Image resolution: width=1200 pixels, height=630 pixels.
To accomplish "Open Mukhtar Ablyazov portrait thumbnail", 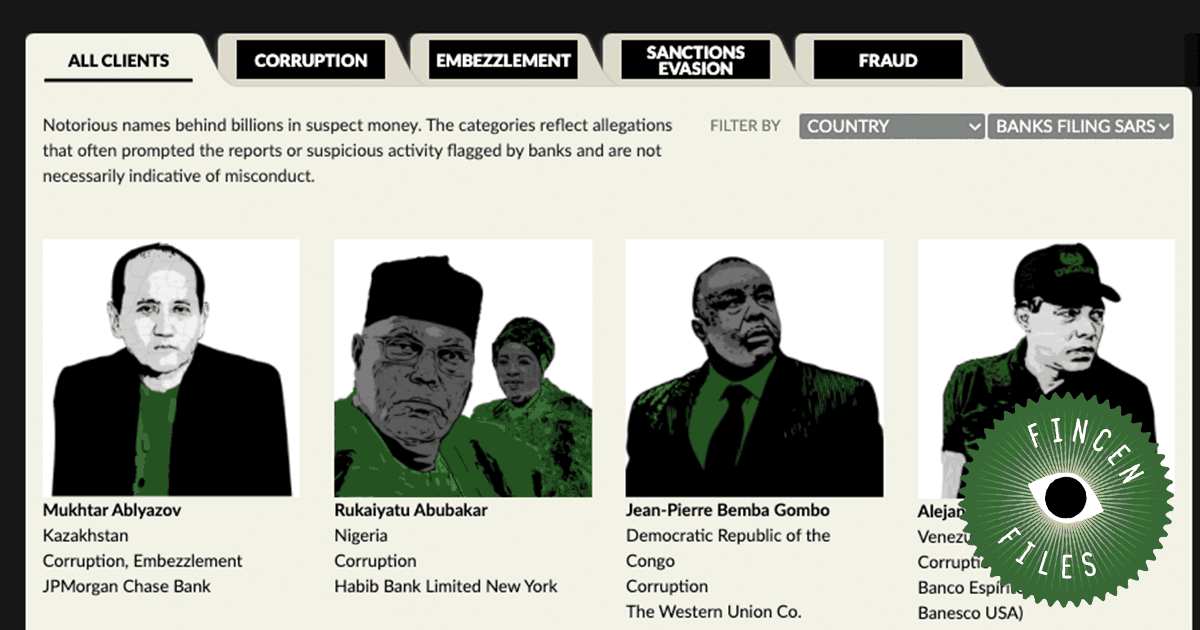I will (171, 368).
